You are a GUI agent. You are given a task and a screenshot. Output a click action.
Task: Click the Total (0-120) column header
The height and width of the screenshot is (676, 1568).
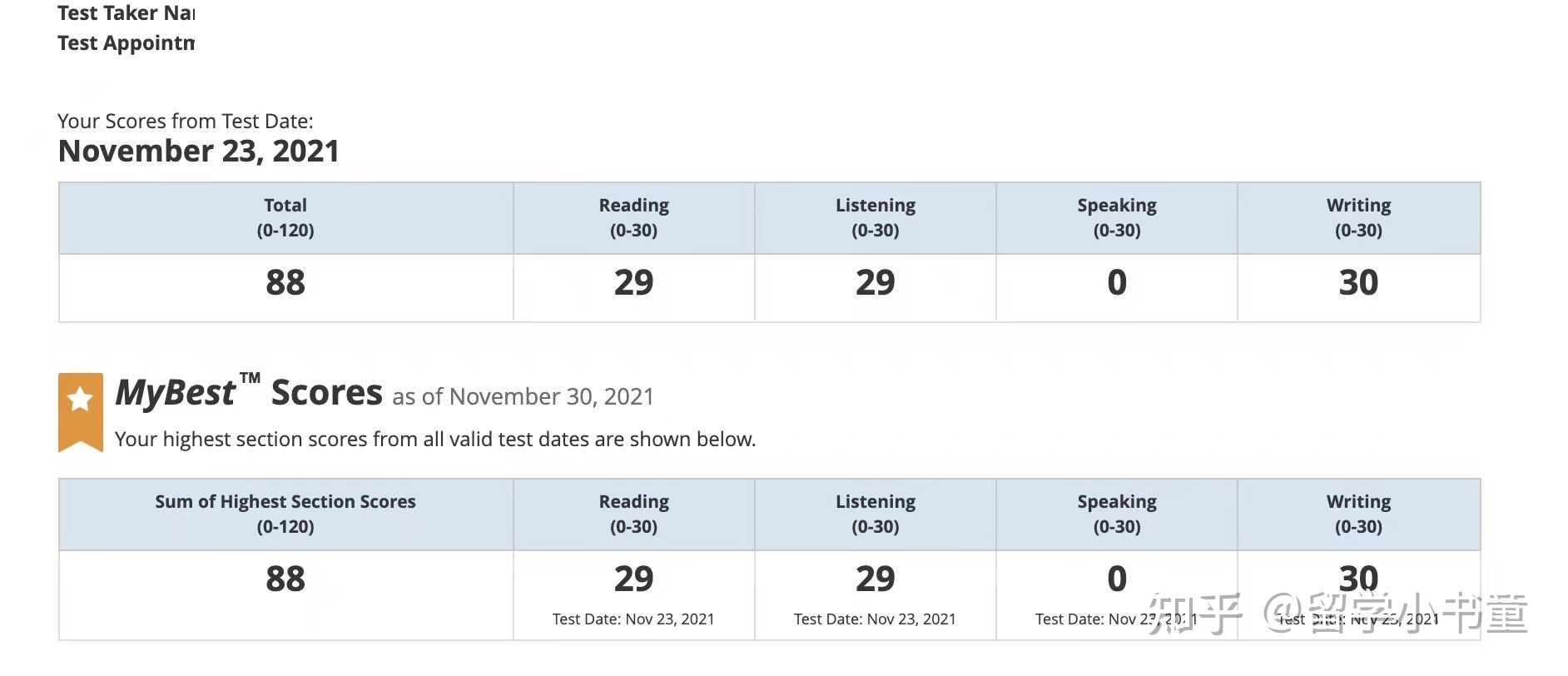pyautogui.click(x=285, y=217)
